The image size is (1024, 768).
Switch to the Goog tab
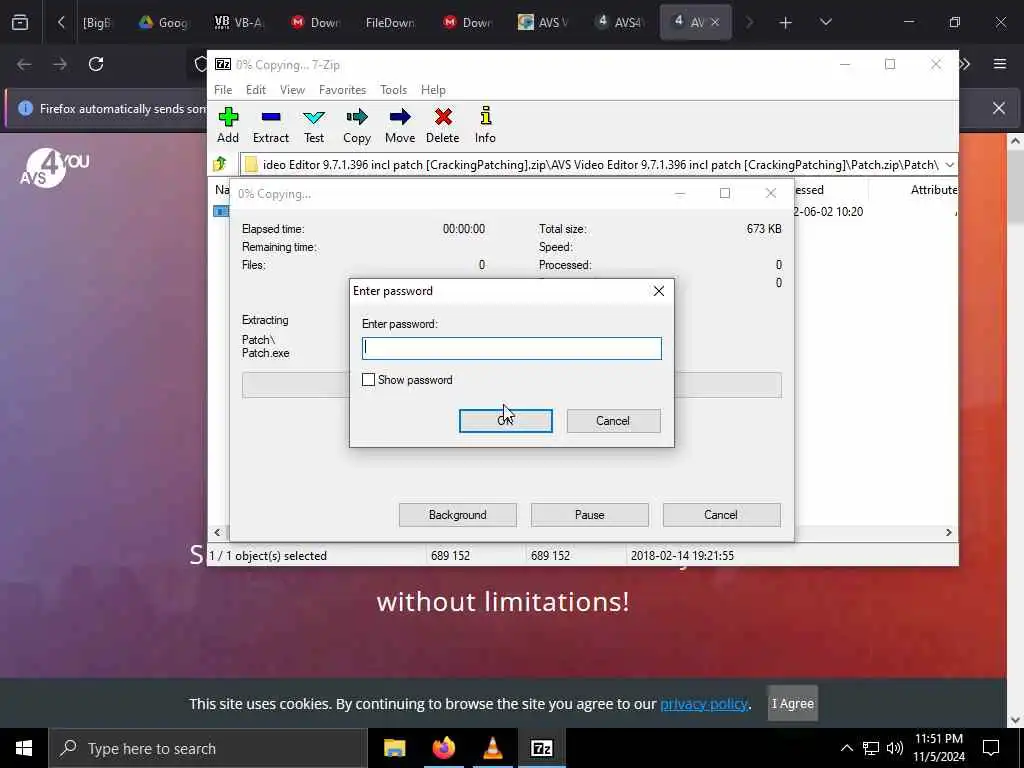[163, 23]
